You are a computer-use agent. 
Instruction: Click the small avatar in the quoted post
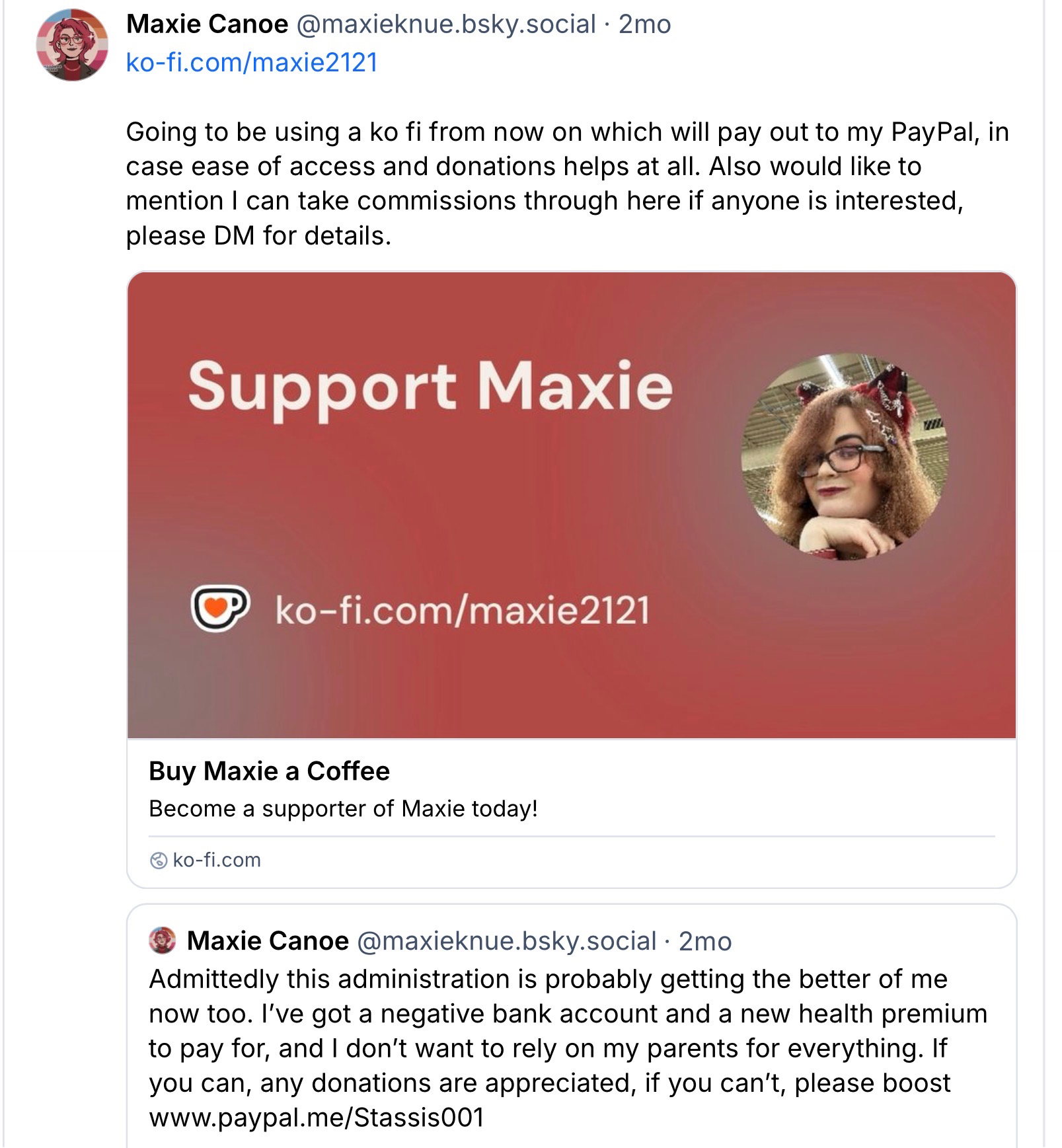click(163, 940)
